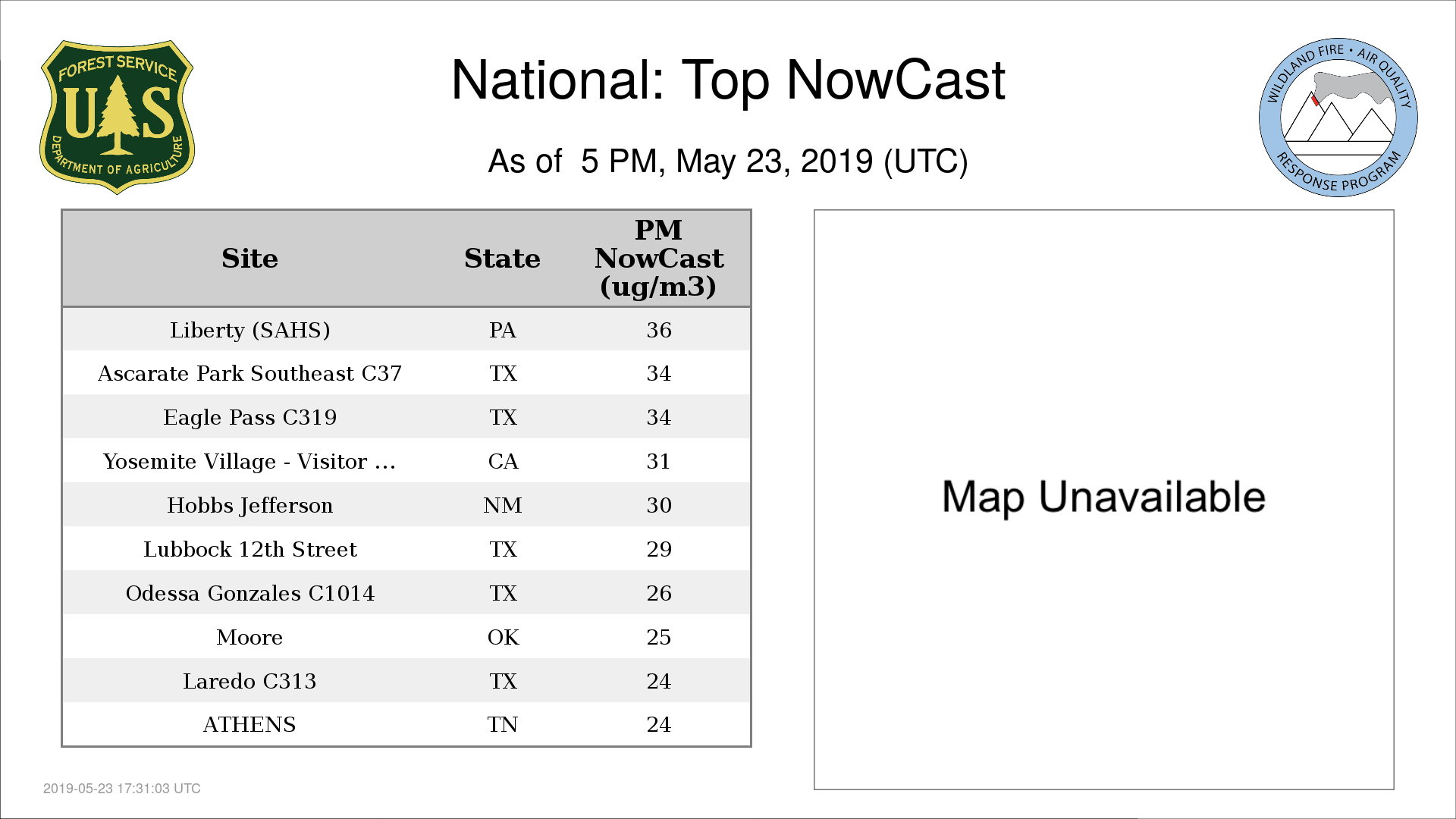Click the State column header
The height and width of the screenshot is (819, 1456).
[502, 259]
